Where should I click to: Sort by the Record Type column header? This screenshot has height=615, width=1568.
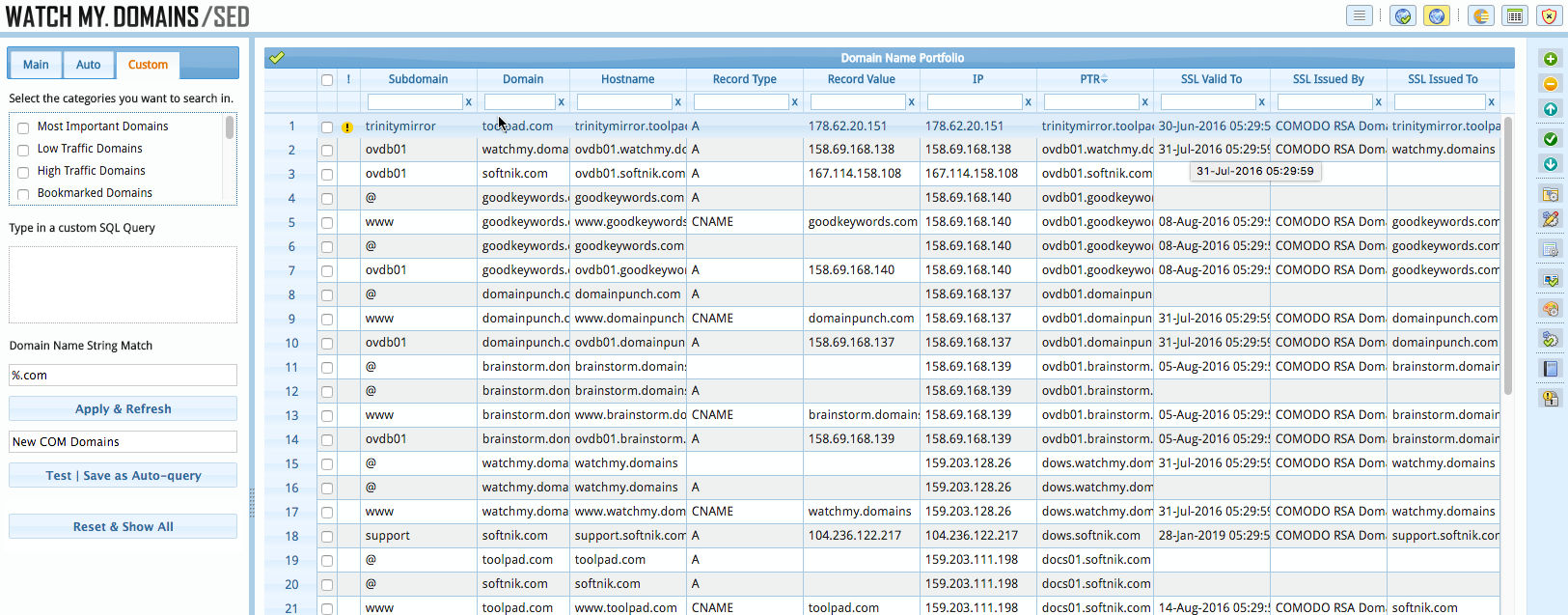tap(744, 79)
